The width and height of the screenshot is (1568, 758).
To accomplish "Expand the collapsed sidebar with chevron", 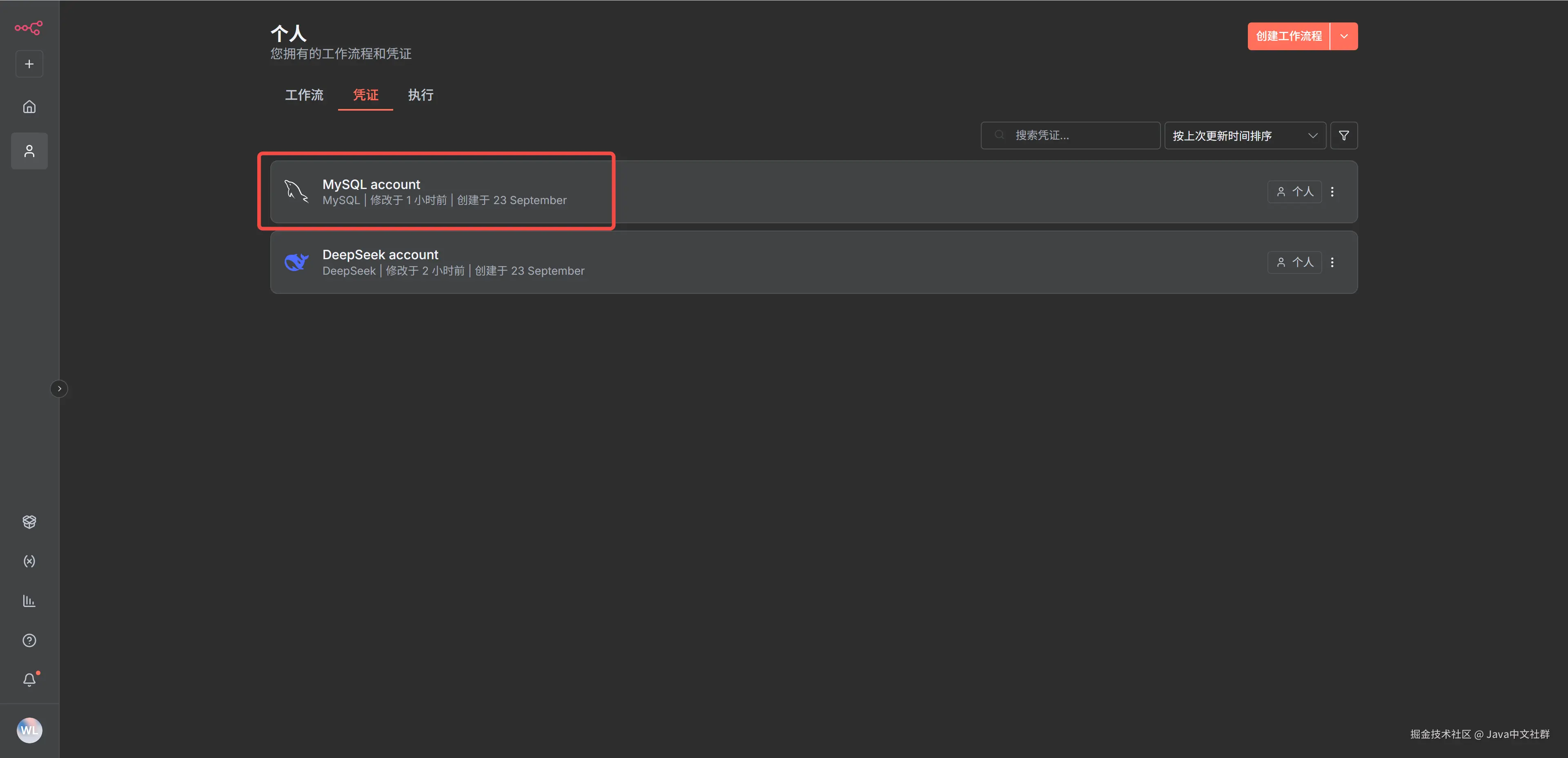I will click(59, 389).
